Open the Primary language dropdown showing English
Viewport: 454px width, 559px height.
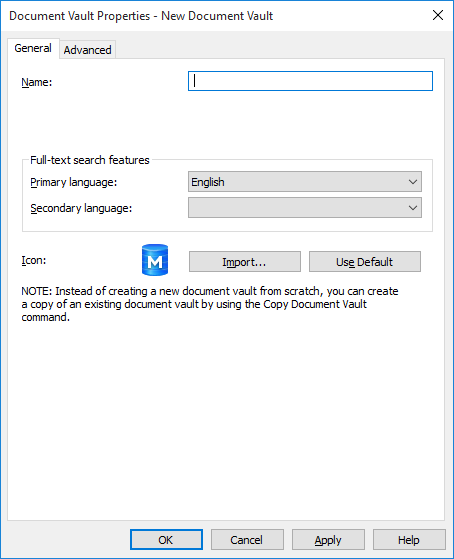(x=305, y=182)
